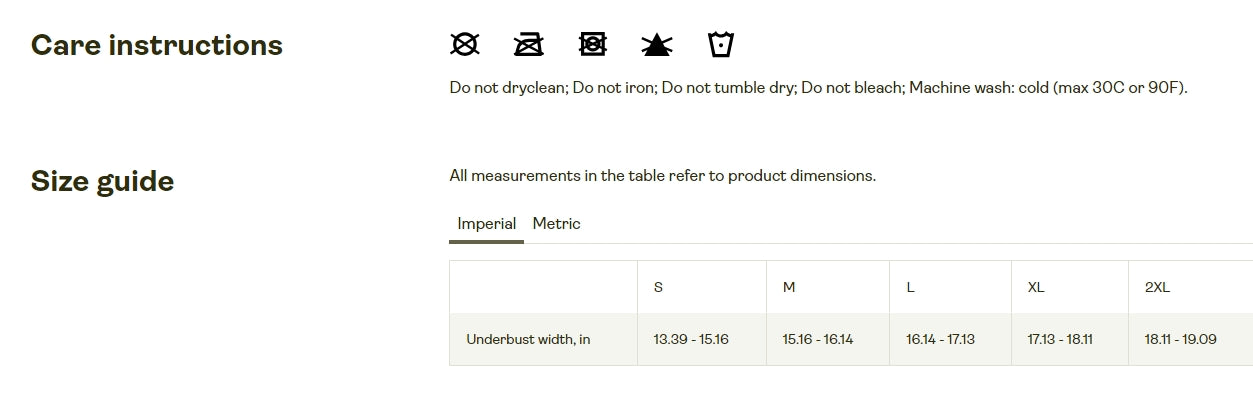Image resolution: width=1253 pixels, height=400 pixels.
Task: Click the do not bleach icon
Action: tap(656, 44)
